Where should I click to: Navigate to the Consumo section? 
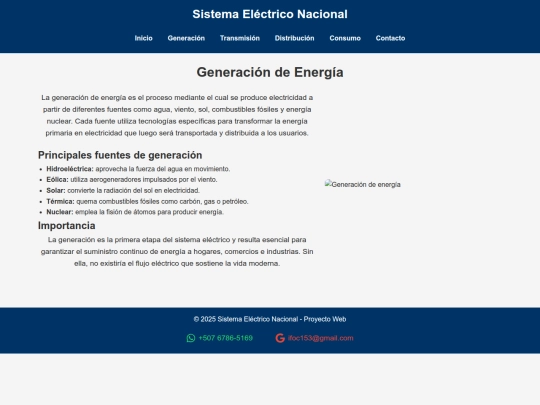tap(345, 38)
